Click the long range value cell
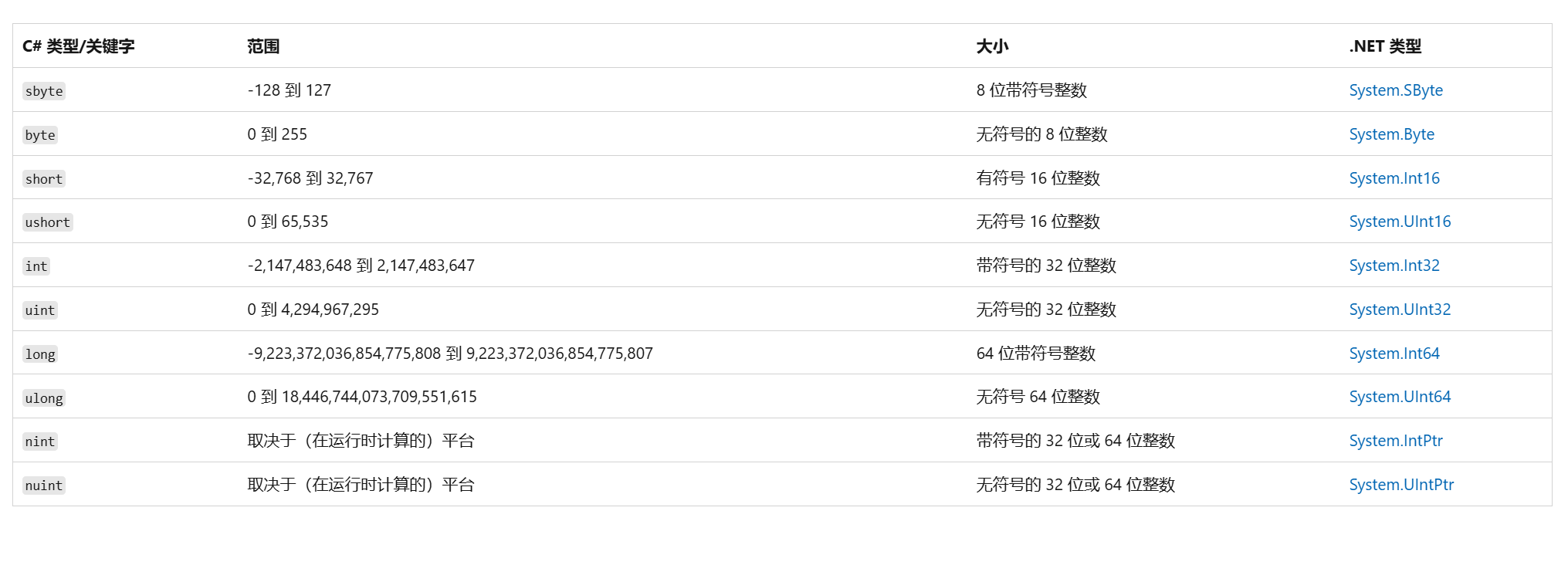 click(x=450, y=354)
